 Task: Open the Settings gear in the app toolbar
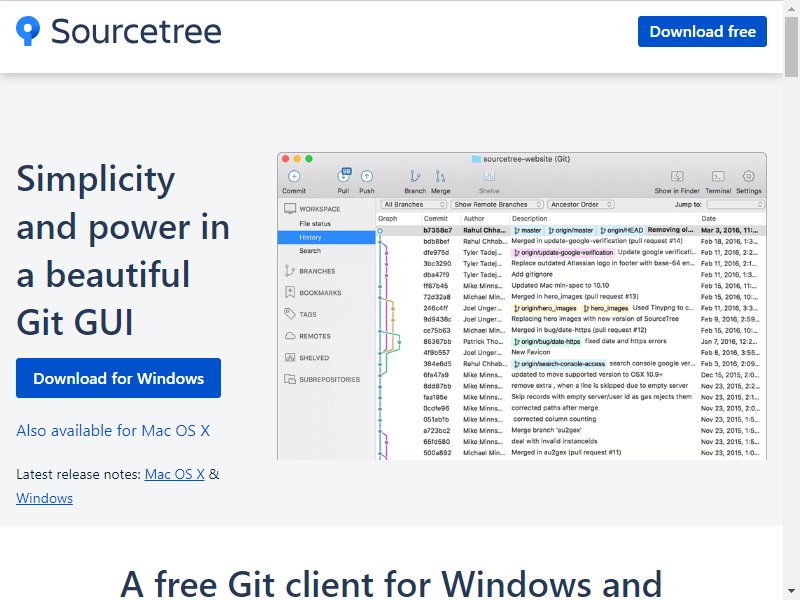pyautogui.click(x=748, y=176)
